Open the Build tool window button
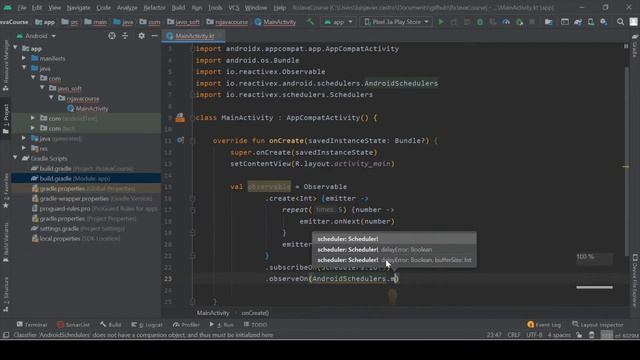This screenshot has width=640, height=360. (x=111, y=325)
